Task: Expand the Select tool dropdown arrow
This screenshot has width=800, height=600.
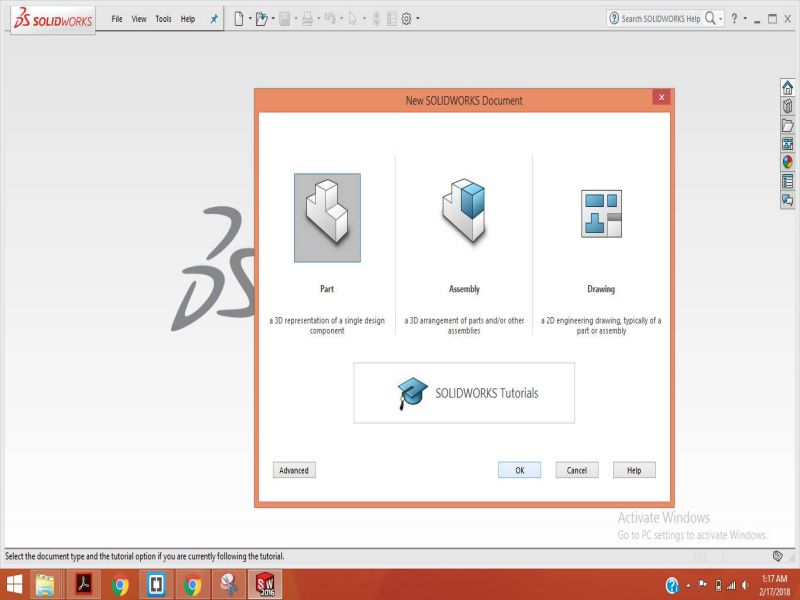Action: [x=364, y=19]
